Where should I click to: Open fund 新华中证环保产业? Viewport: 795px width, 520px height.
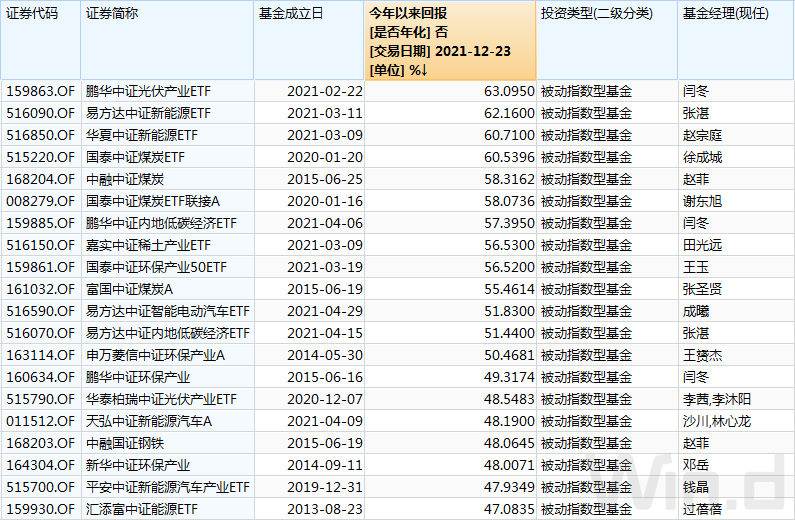[x=138, y=465]
